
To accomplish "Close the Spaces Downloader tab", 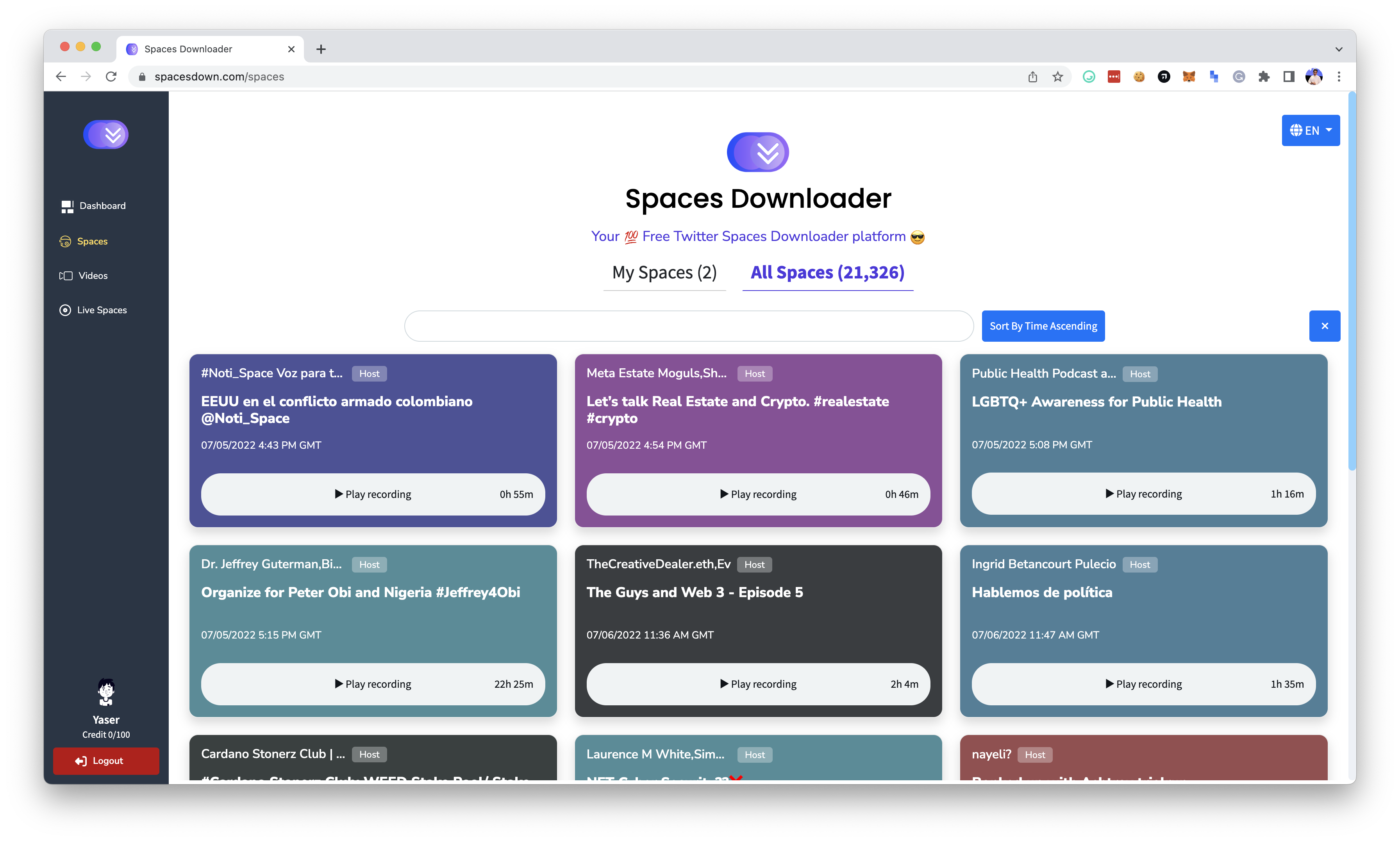I will coord(291,49).
